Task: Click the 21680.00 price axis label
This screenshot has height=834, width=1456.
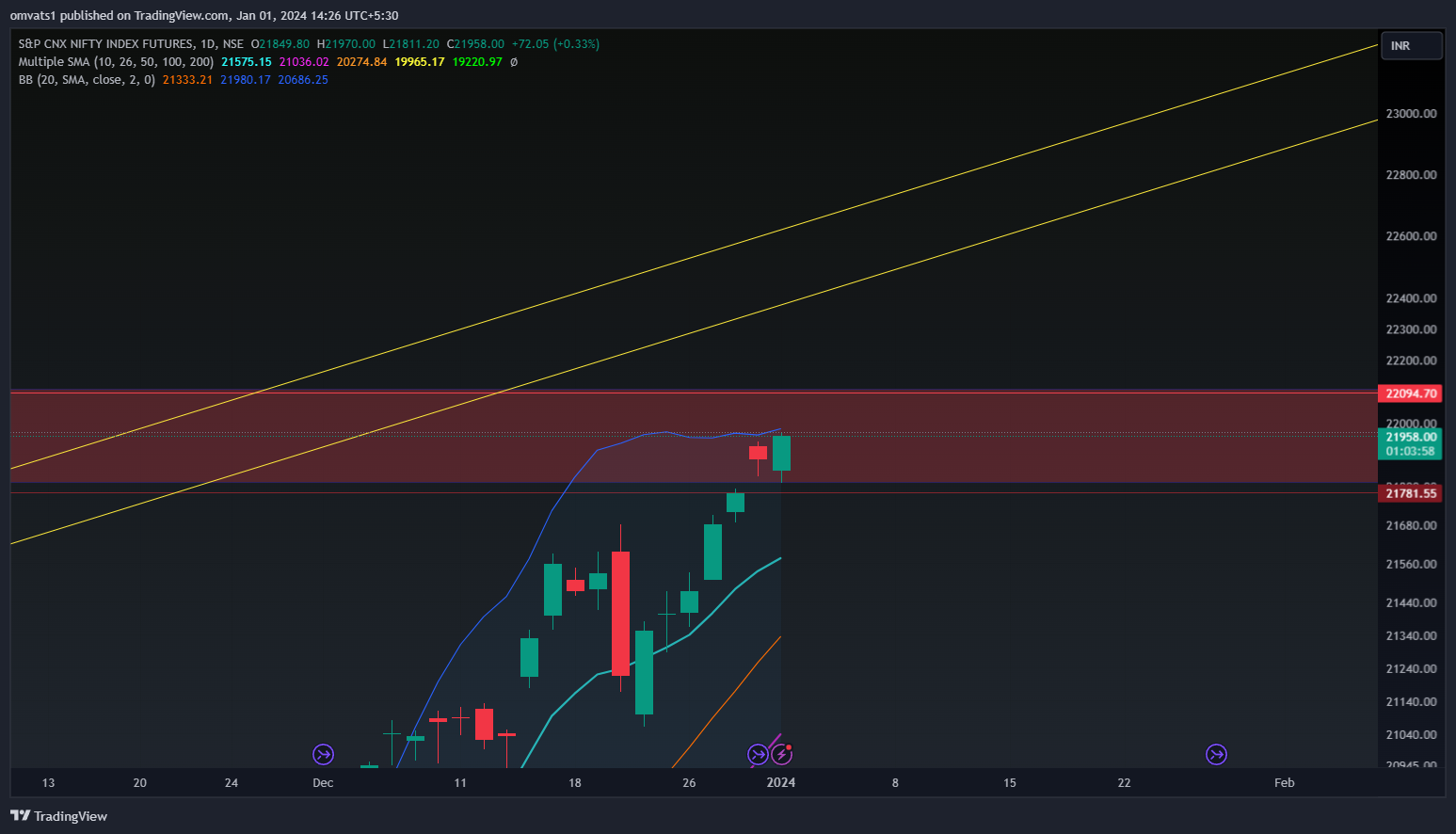Action: click(1411, 525)
